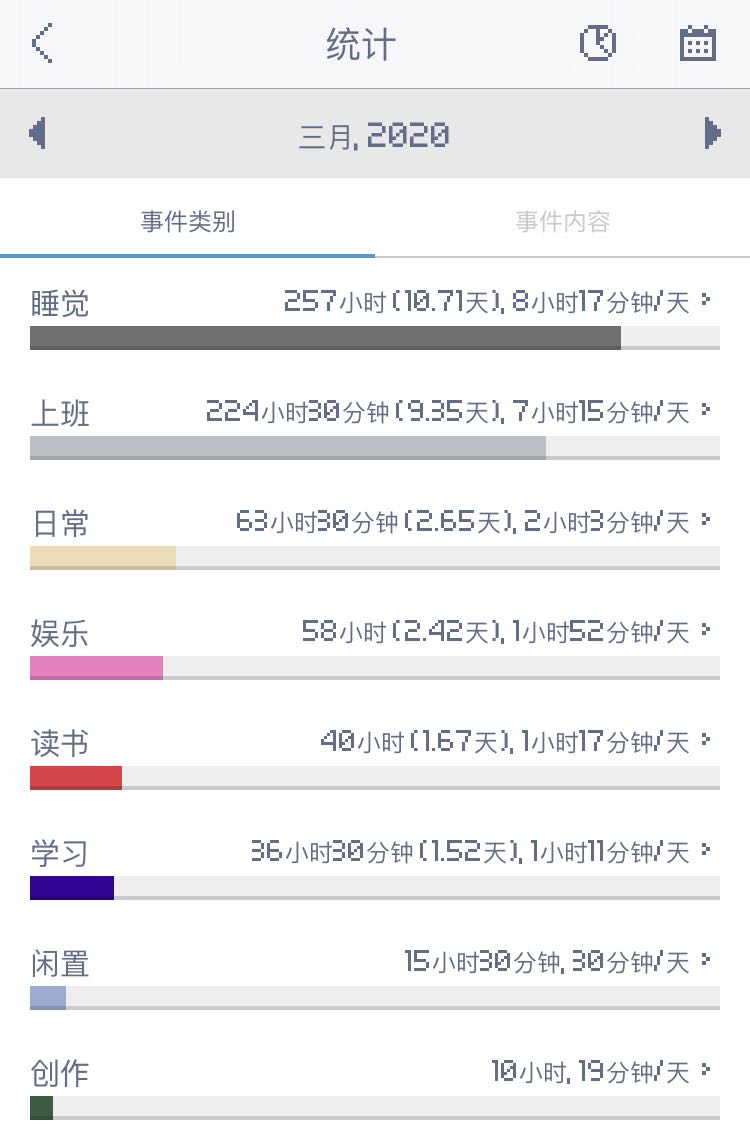
Task: Go to the next month arrow
Action: (x=712, y=133)
